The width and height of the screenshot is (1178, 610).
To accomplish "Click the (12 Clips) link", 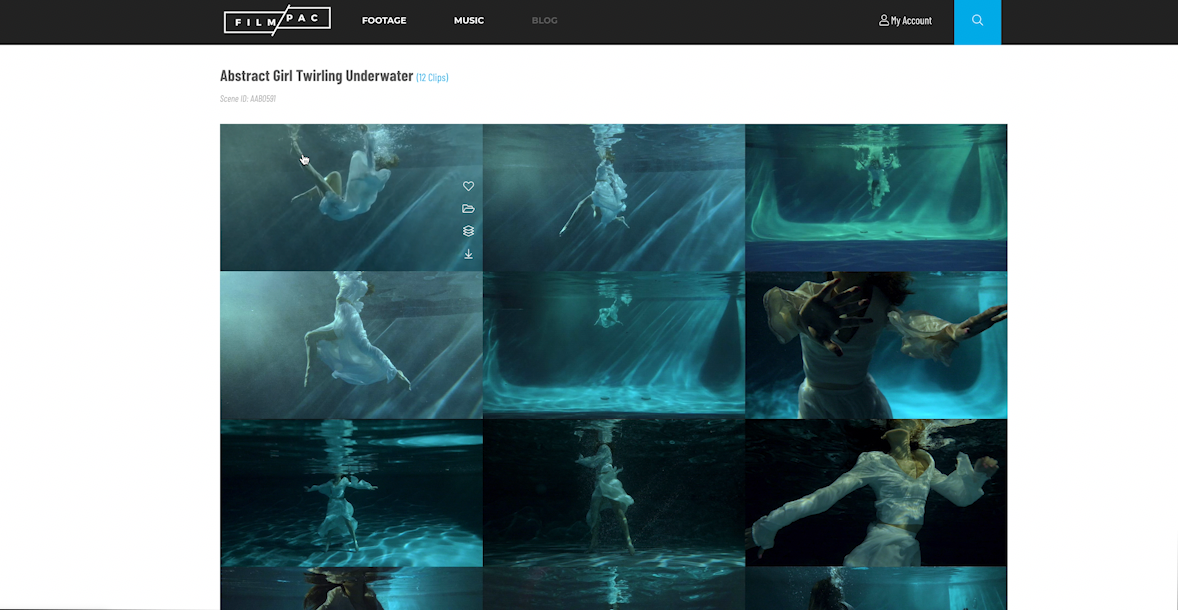I will coord(431,76).
